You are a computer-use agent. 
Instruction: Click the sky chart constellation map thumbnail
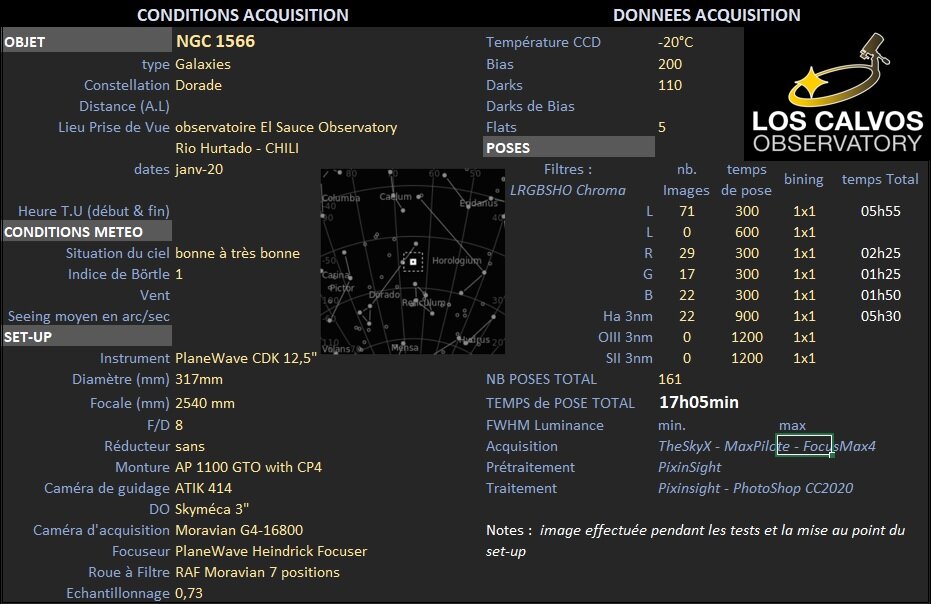(x=413, y=261)
